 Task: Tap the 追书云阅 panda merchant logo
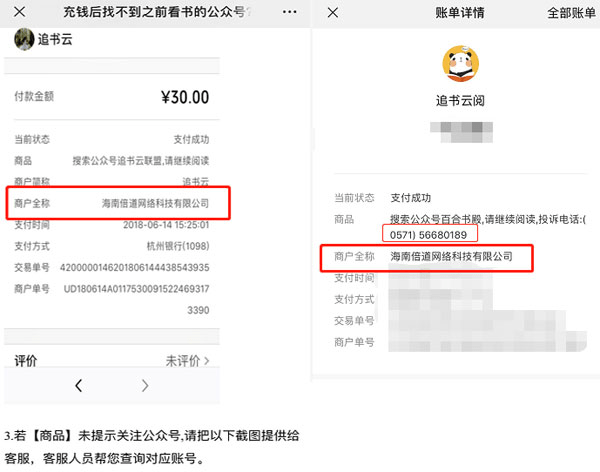tap(461, 64)
